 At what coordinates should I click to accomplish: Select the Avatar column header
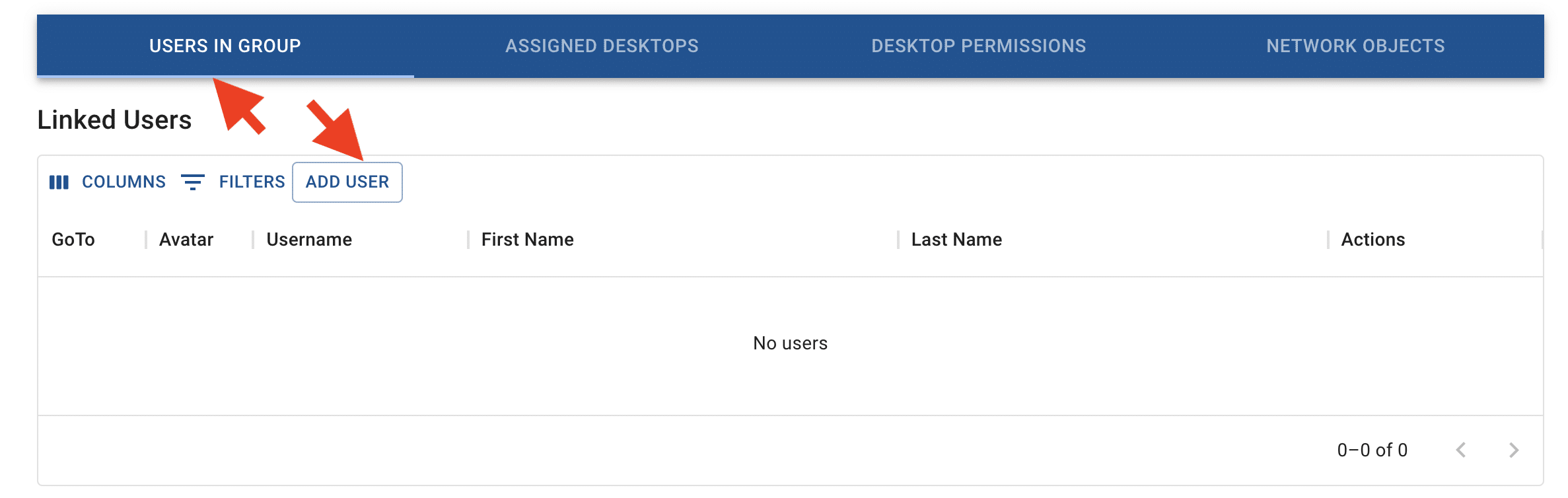[186, 239]
